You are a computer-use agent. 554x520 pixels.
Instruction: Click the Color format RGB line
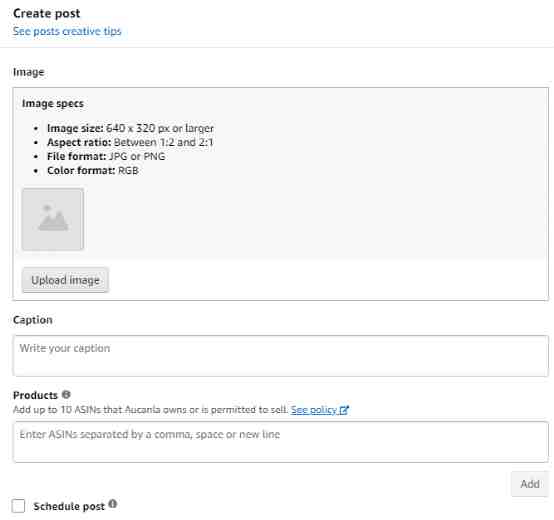tap(93, 171)
